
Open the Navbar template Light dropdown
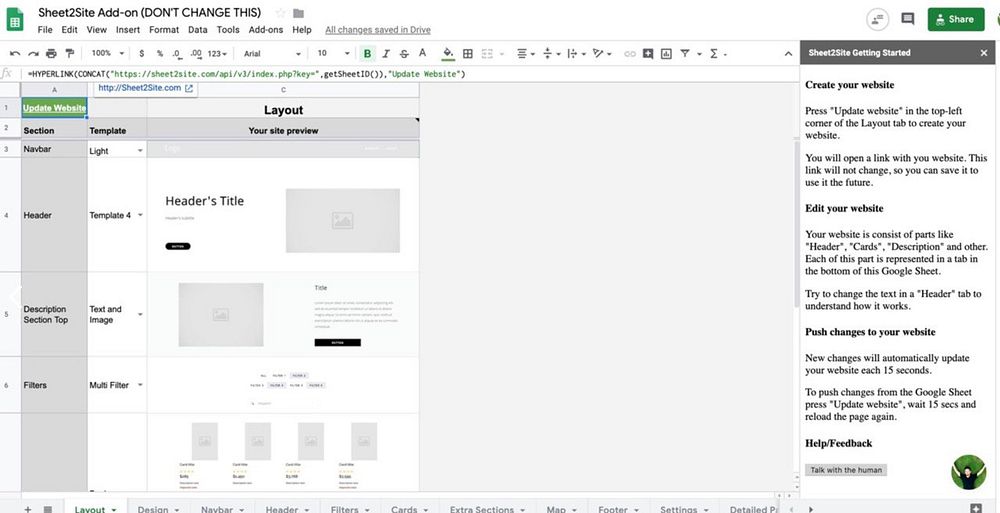(x=140, y=151)
